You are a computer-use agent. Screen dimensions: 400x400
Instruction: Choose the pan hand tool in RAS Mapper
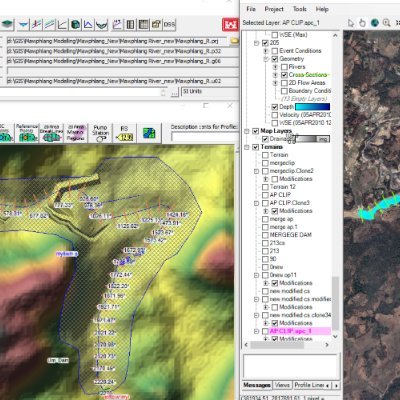coord(363,23)
